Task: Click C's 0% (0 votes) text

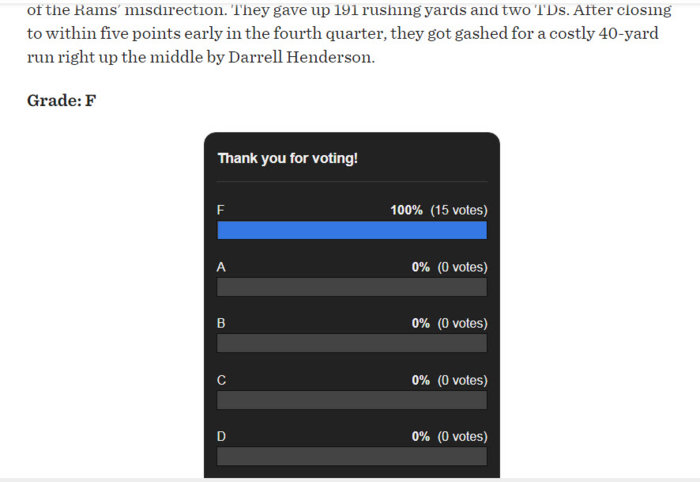Action: point(450,380)
